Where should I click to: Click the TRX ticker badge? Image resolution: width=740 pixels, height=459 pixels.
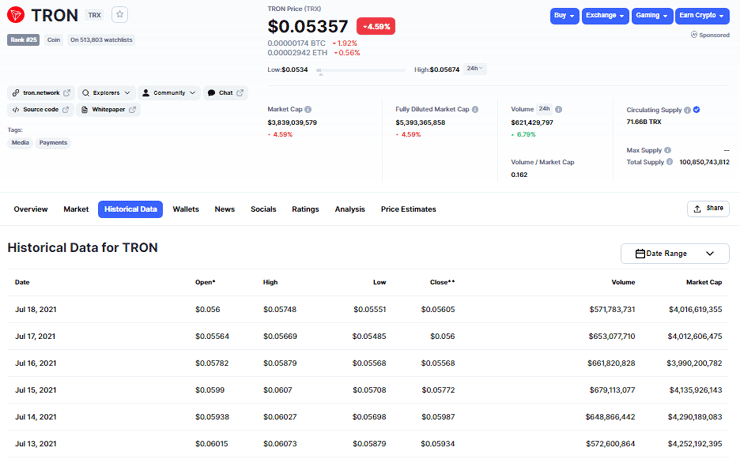tap(94, 15)
